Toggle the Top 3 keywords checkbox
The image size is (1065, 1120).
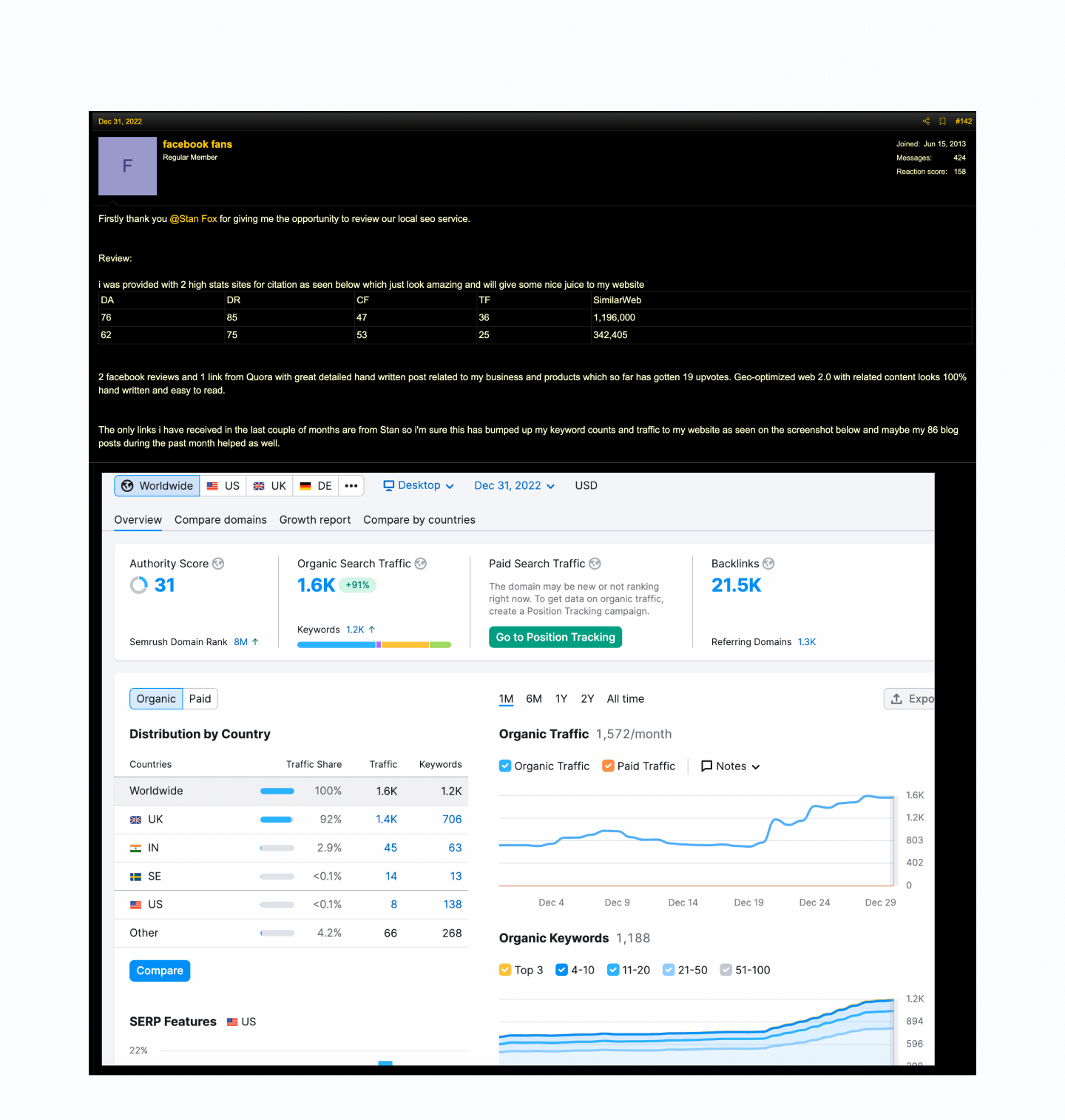pos(505,970)
